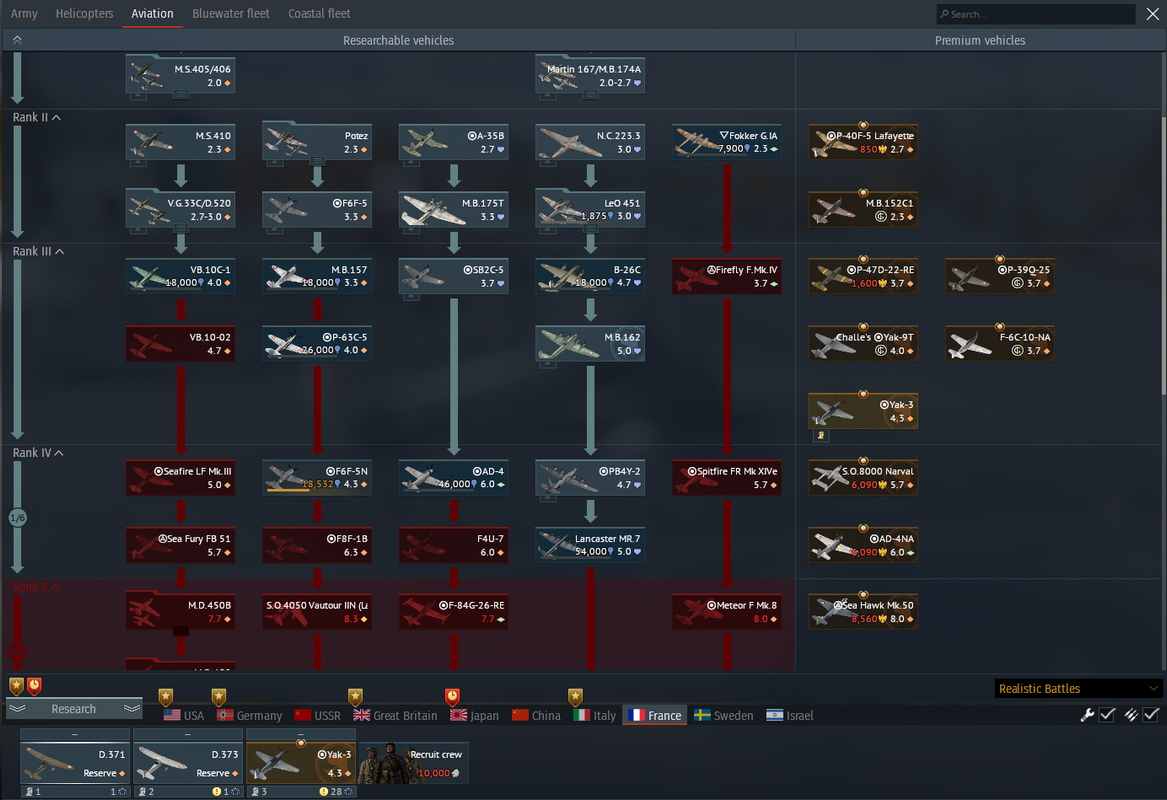Select the M.B.157 aircraft card

317,276
